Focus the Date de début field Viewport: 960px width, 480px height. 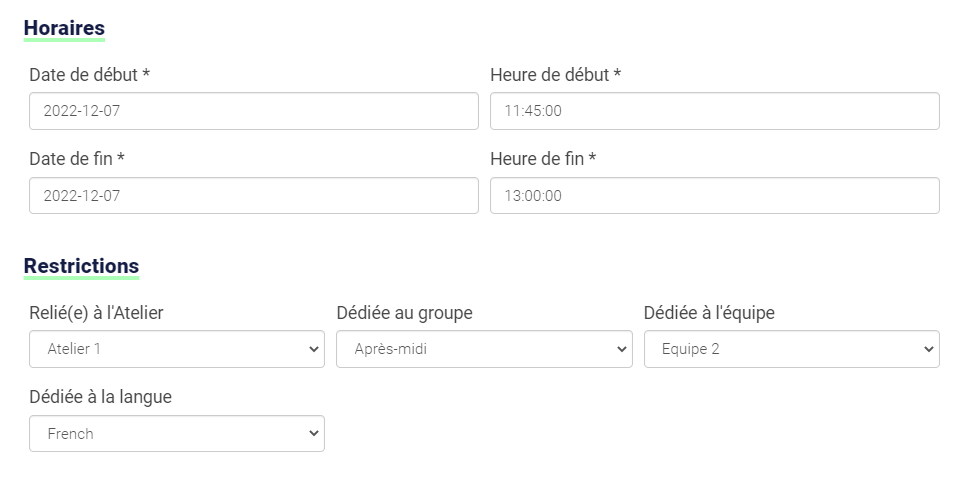tap(254, 111)
